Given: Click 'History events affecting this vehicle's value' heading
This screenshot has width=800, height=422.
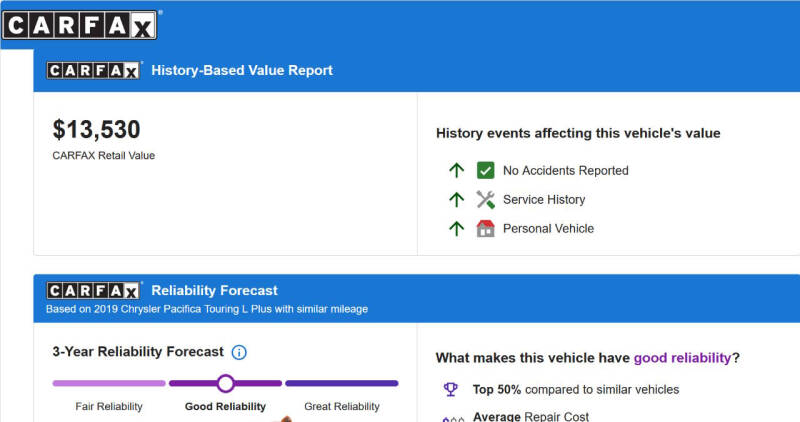Looking at the screenshot, I should pyautogui.click(x=578, y=133).
